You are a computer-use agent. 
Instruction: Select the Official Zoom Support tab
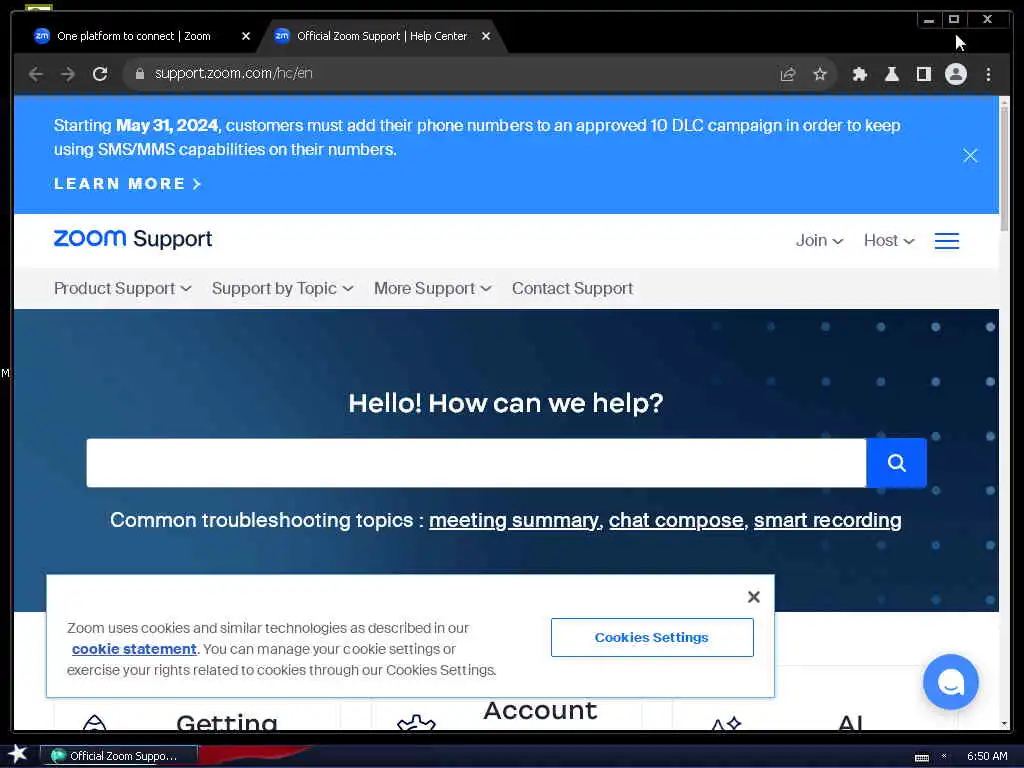pyautogui.click(x=382, y=36)
